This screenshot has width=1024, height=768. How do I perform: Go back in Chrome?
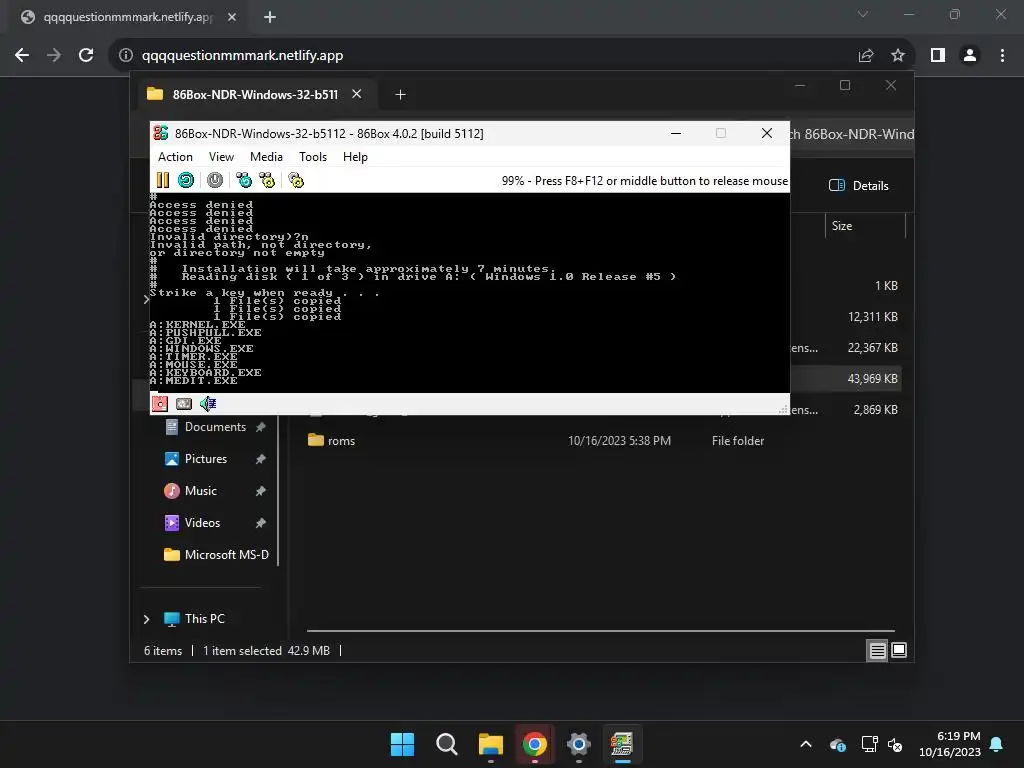(22, 56)
